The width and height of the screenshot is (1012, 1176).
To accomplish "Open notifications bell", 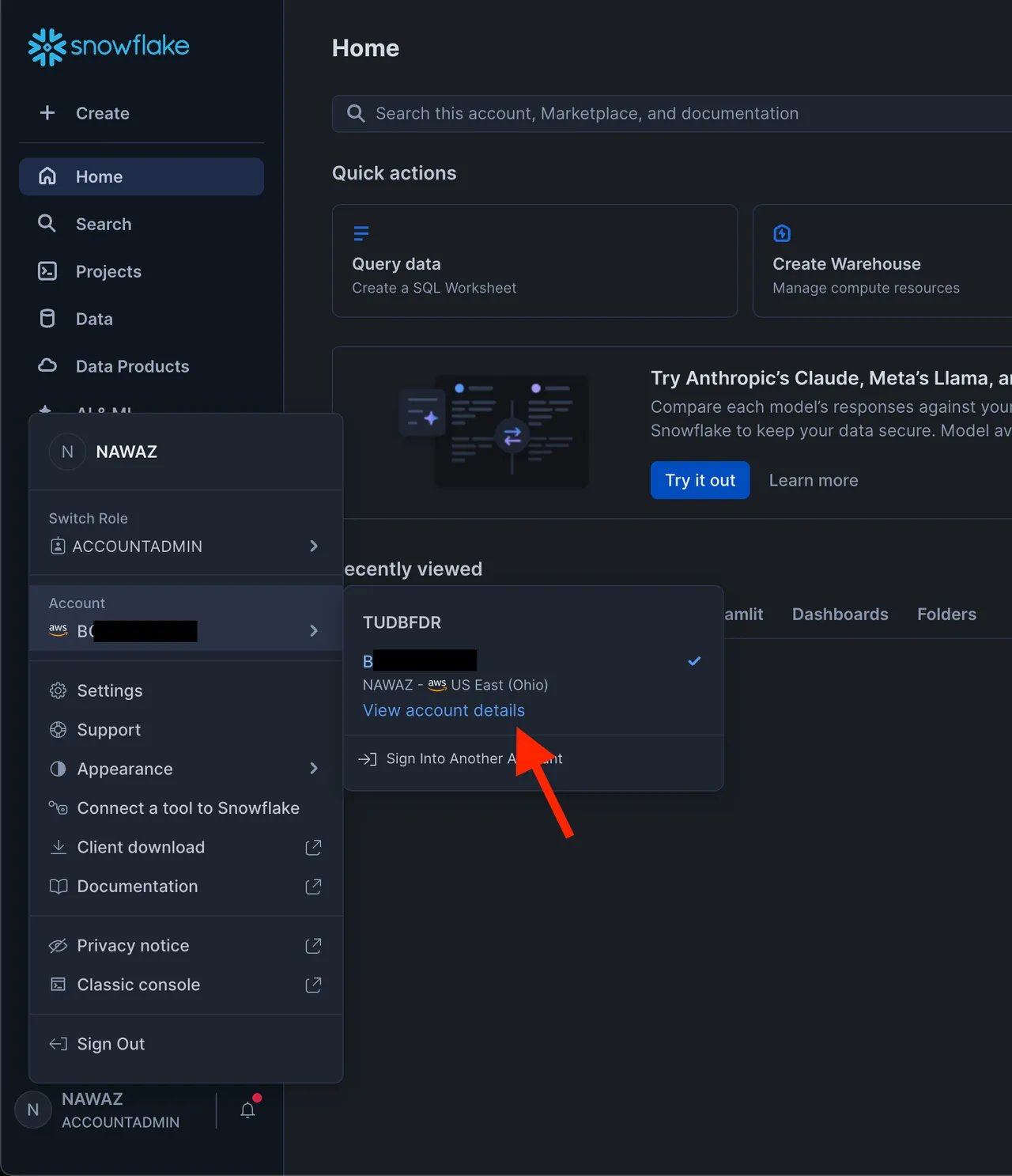I will tap(248, 1110).
